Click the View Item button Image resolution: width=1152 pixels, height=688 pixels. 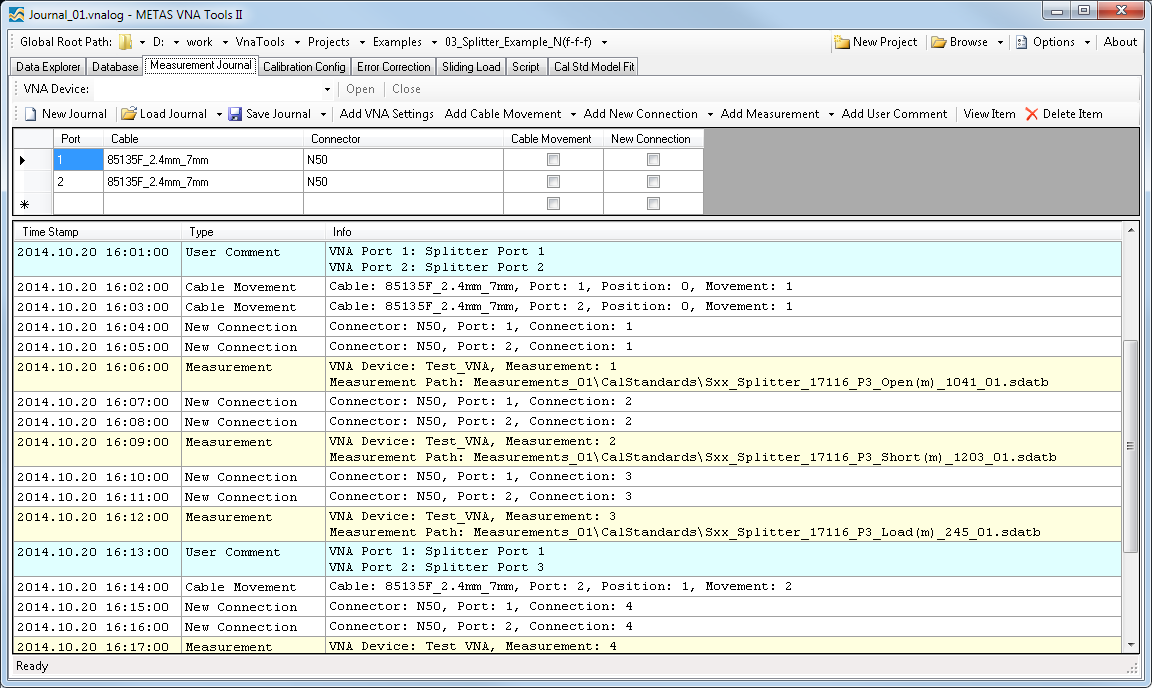point(989,114)
